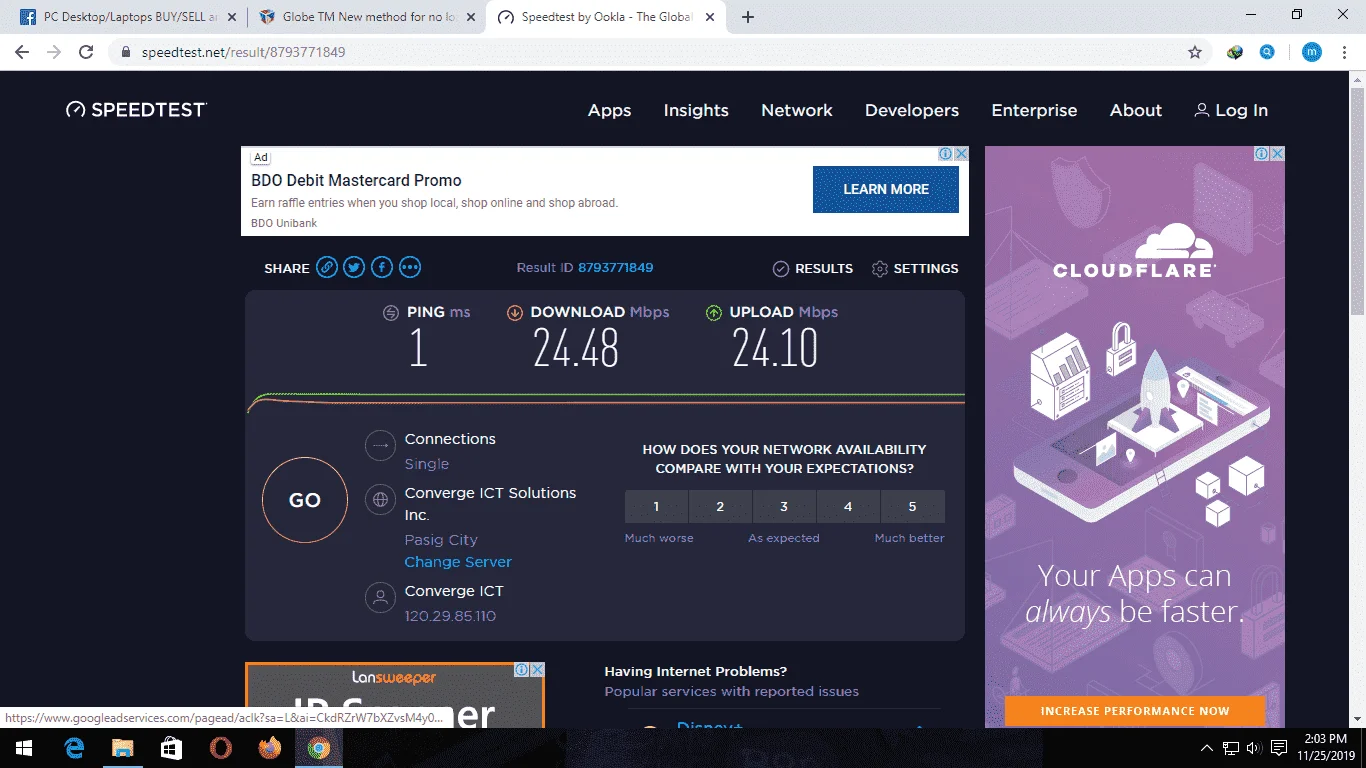1366x768 pixels.
Task: Open File Explorer from the taskbar
Action: pos(122,748)
